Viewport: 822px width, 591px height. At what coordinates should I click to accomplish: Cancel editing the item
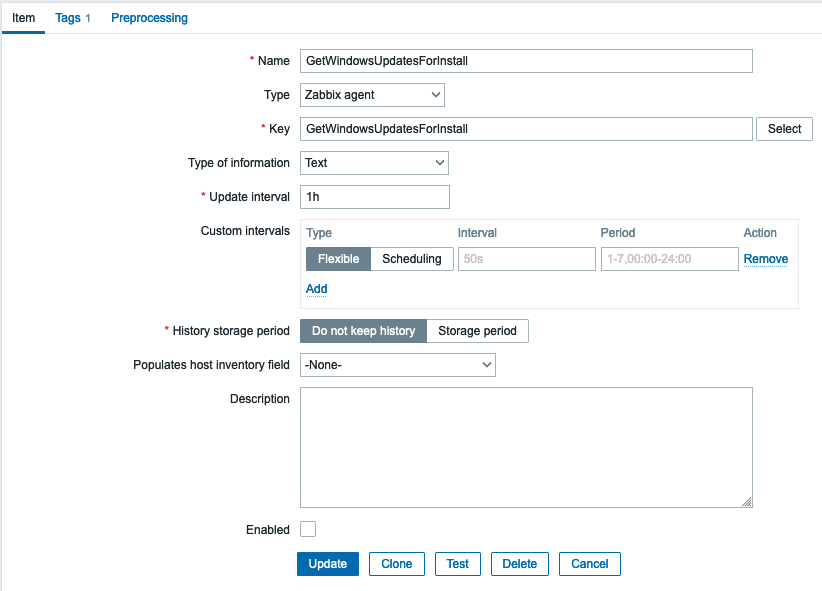[590, 564]
